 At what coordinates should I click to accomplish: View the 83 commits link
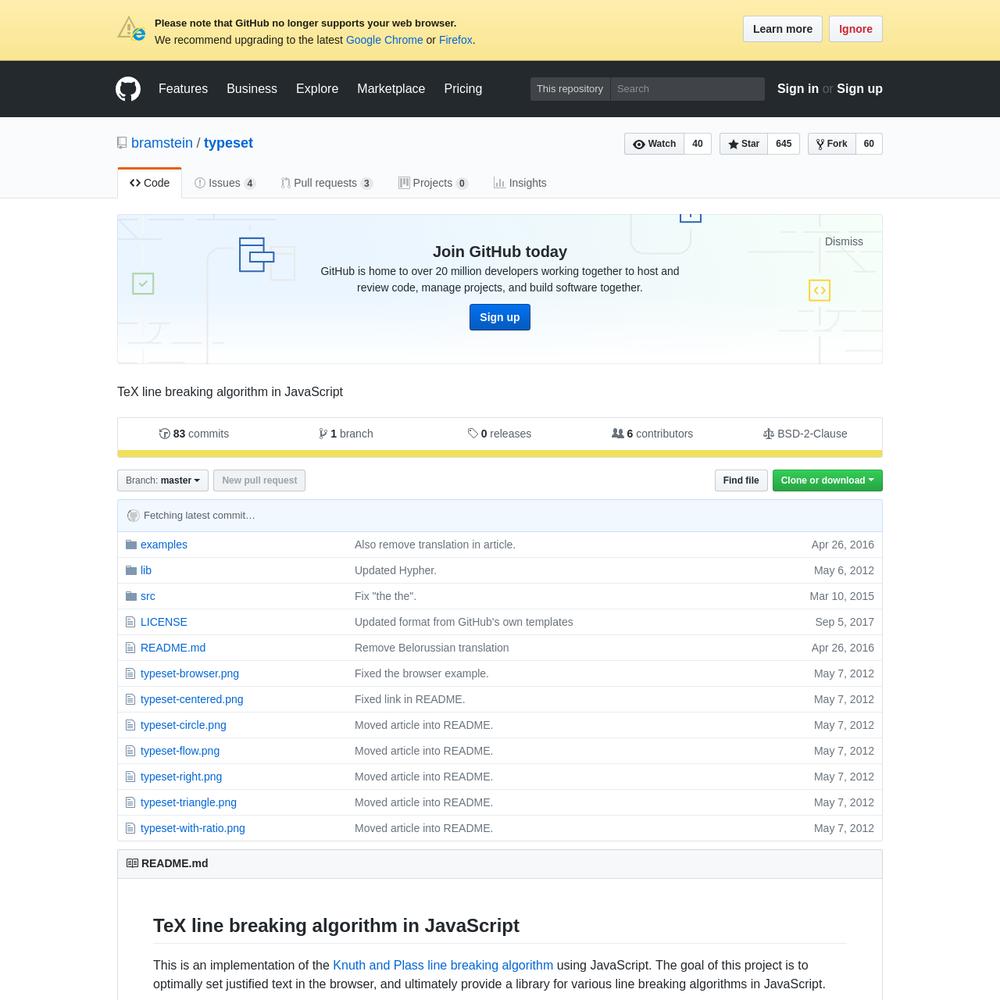click(x=194, y=434)
